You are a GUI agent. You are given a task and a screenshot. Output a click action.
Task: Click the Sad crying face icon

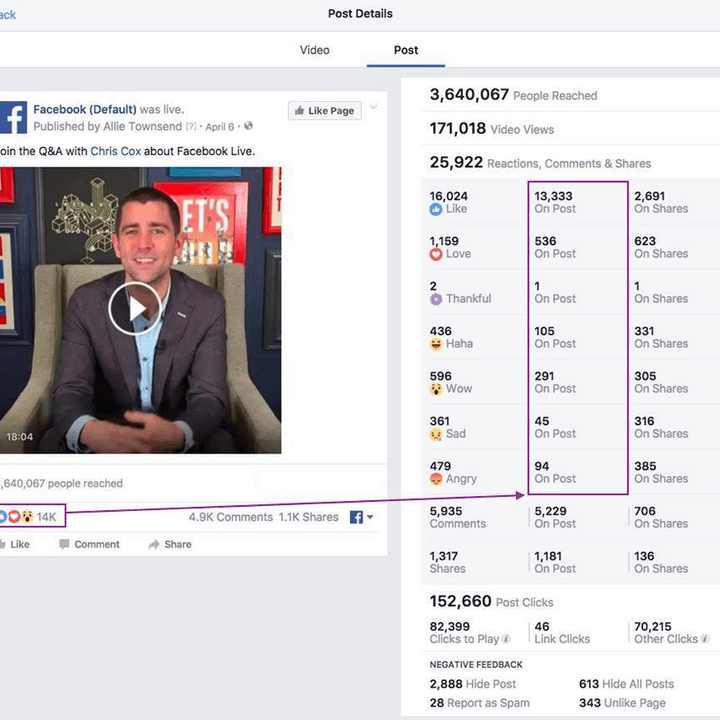pyautogui.click(x=436, y=434)
